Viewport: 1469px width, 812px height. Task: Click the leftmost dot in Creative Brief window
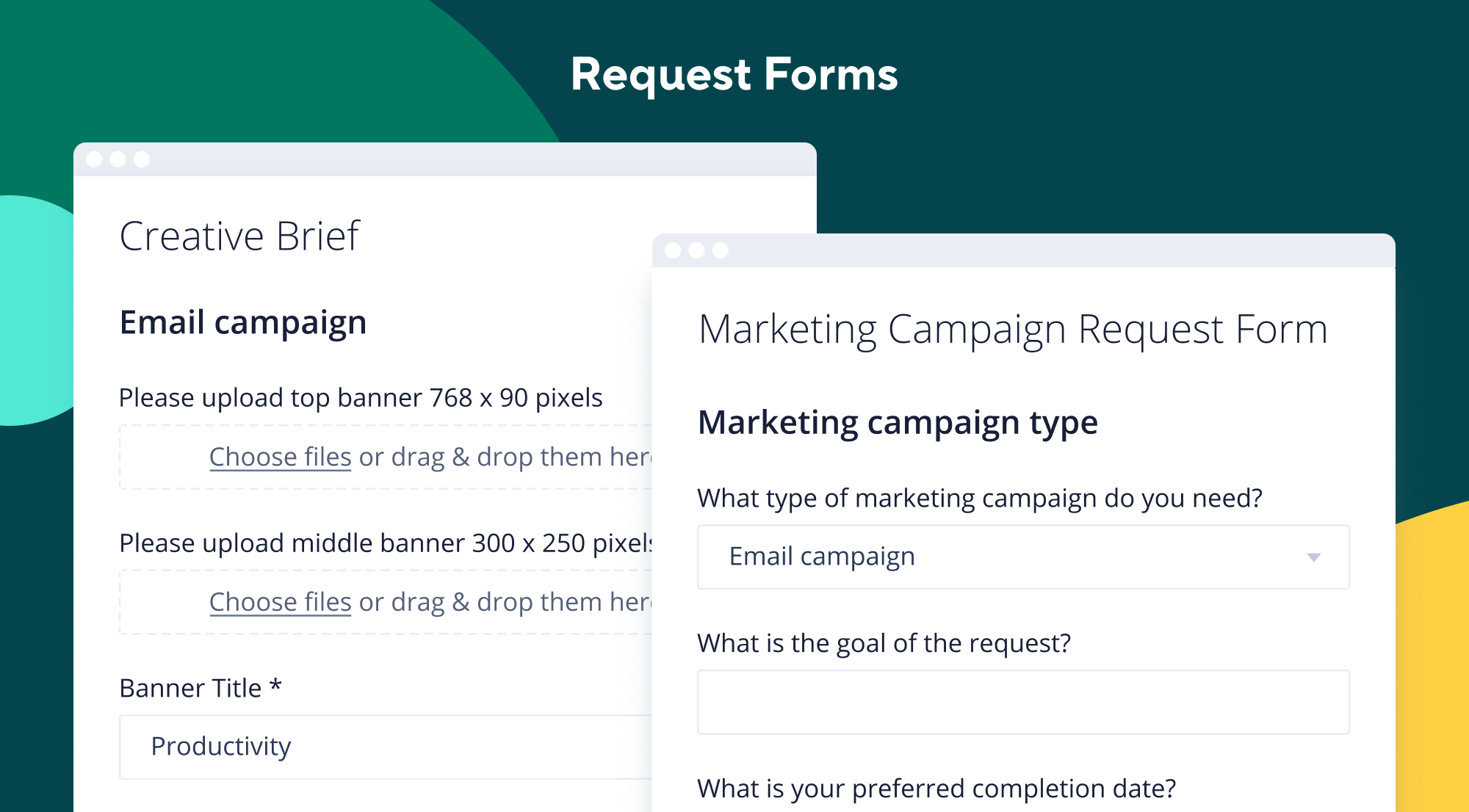94,159
